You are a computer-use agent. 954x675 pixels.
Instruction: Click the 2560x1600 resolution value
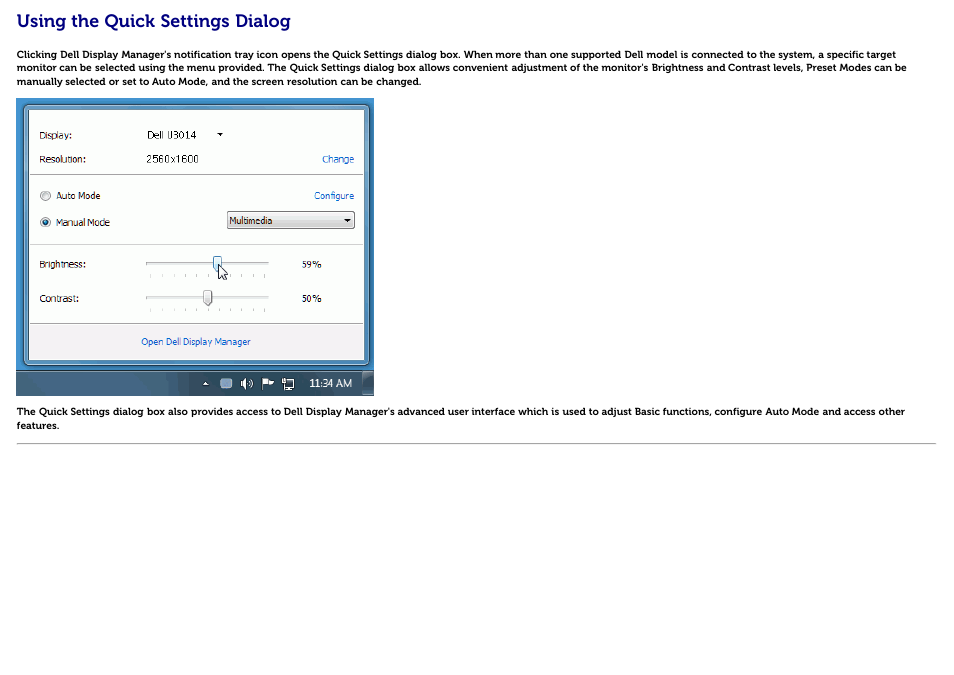click(172, 159)
